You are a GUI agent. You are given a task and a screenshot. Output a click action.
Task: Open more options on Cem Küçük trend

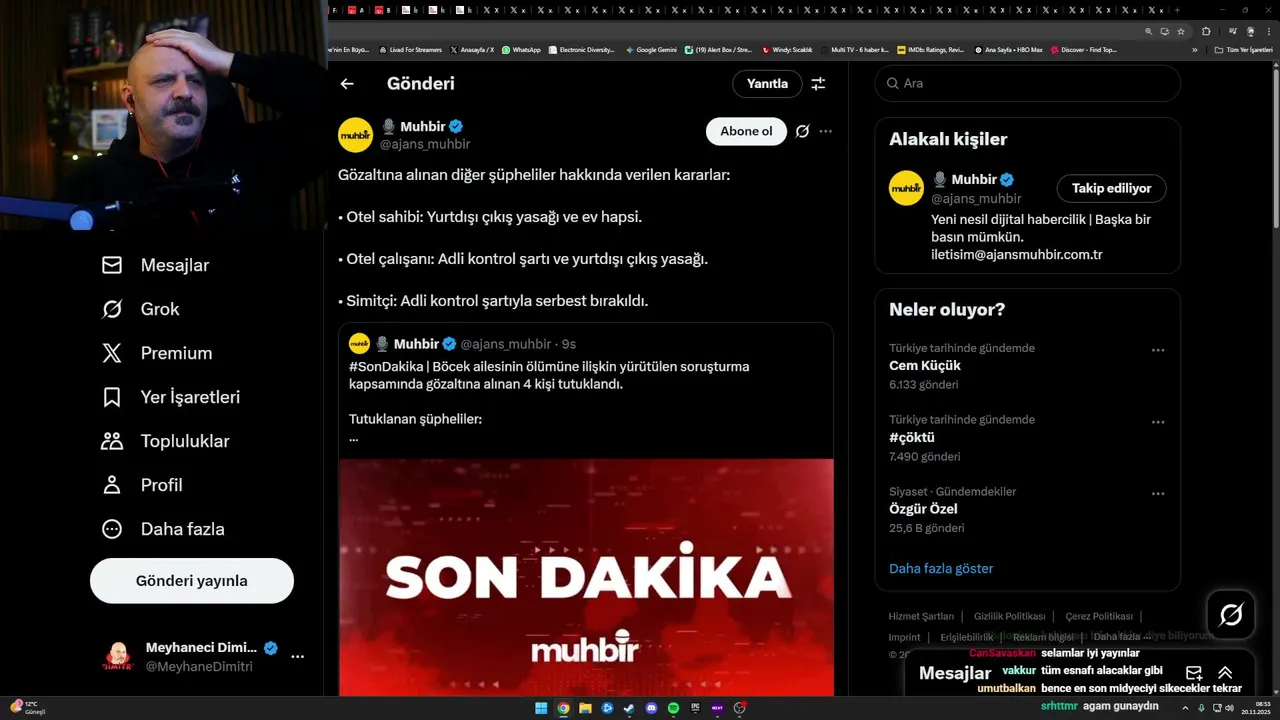[1158, 350]
